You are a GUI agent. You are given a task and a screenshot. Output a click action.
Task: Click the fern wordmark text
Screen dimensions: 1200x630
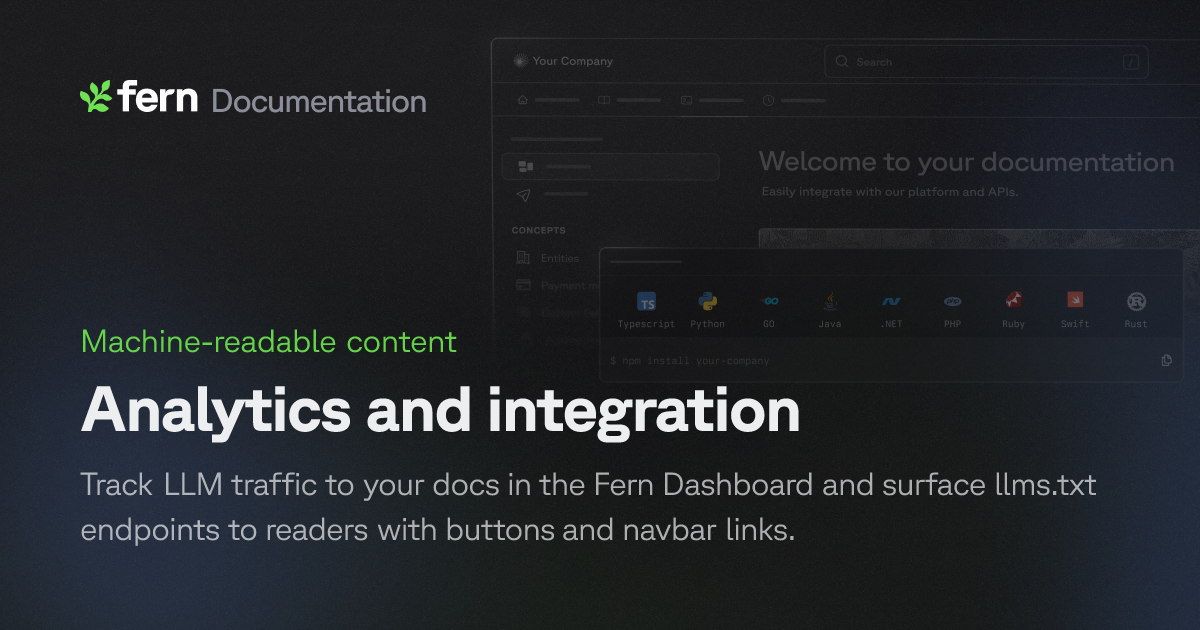tap(158, 98)
